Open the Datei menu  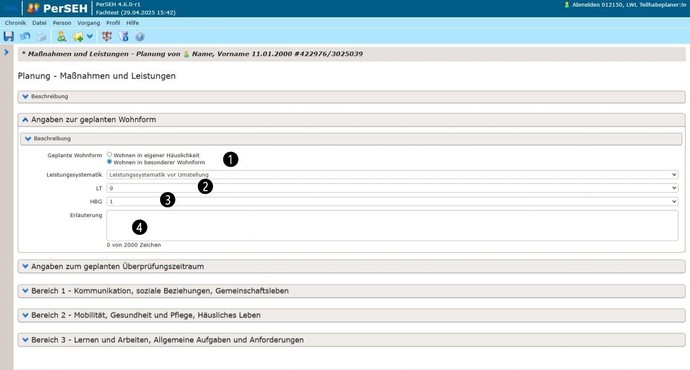click(x=39, y=23)
